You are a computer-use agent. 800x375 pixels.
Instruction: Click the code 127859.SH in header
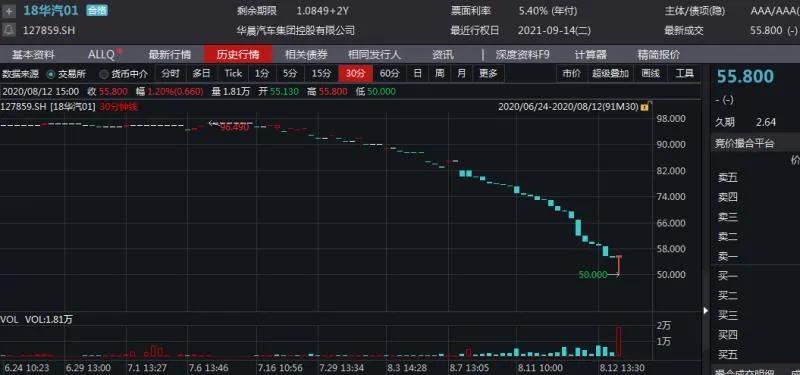coord(48,31)
